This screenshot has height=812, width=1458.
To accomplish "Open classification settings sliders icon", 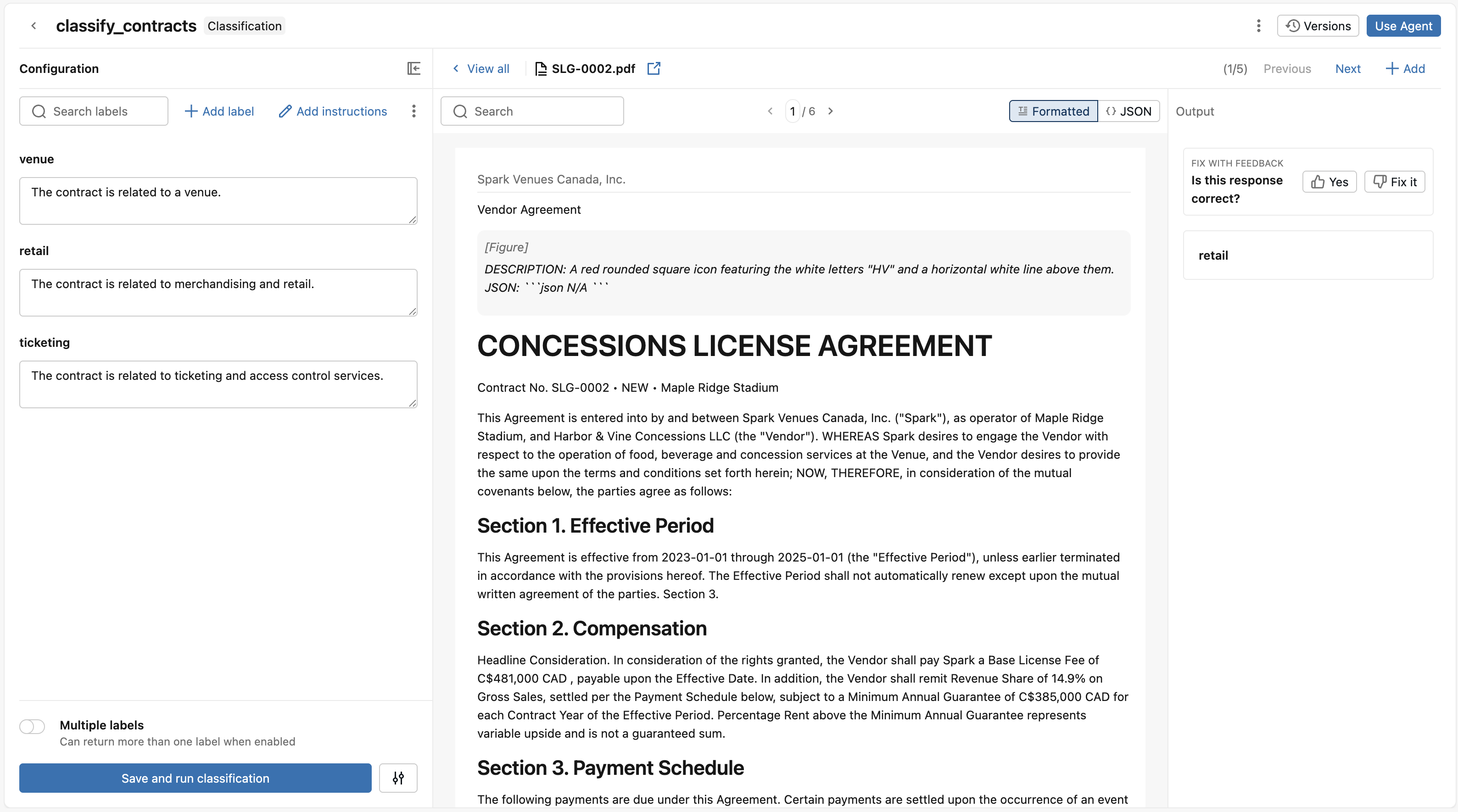I will pyautogui.click(x=398, y=778).
